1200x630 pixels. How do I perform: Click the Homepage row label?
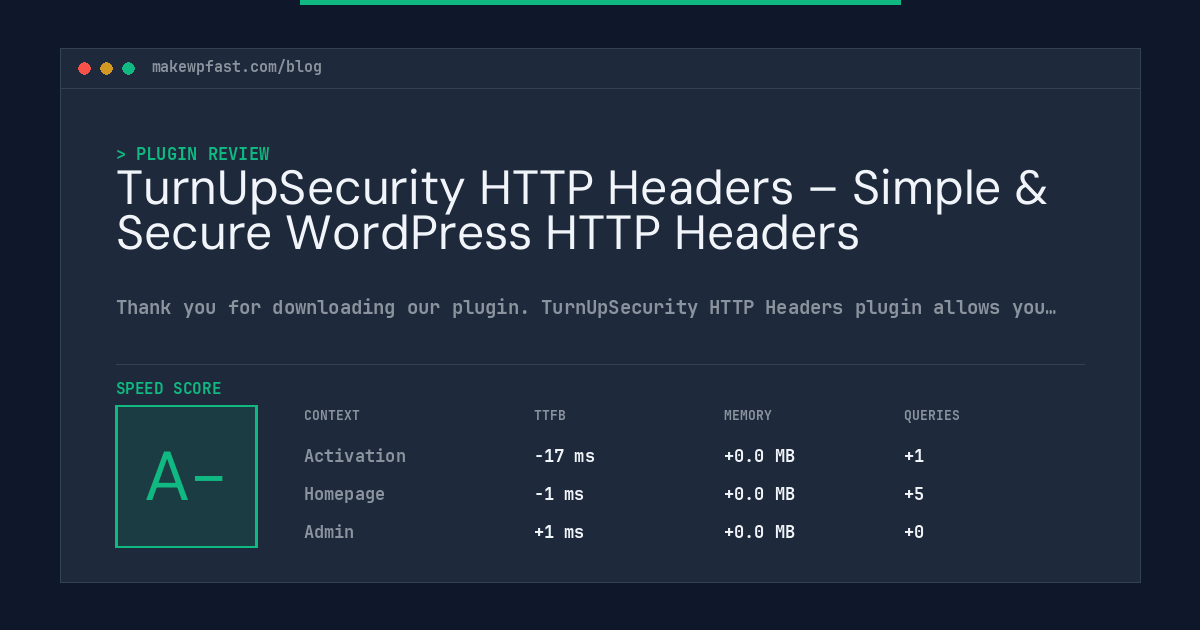pos(344,494)
